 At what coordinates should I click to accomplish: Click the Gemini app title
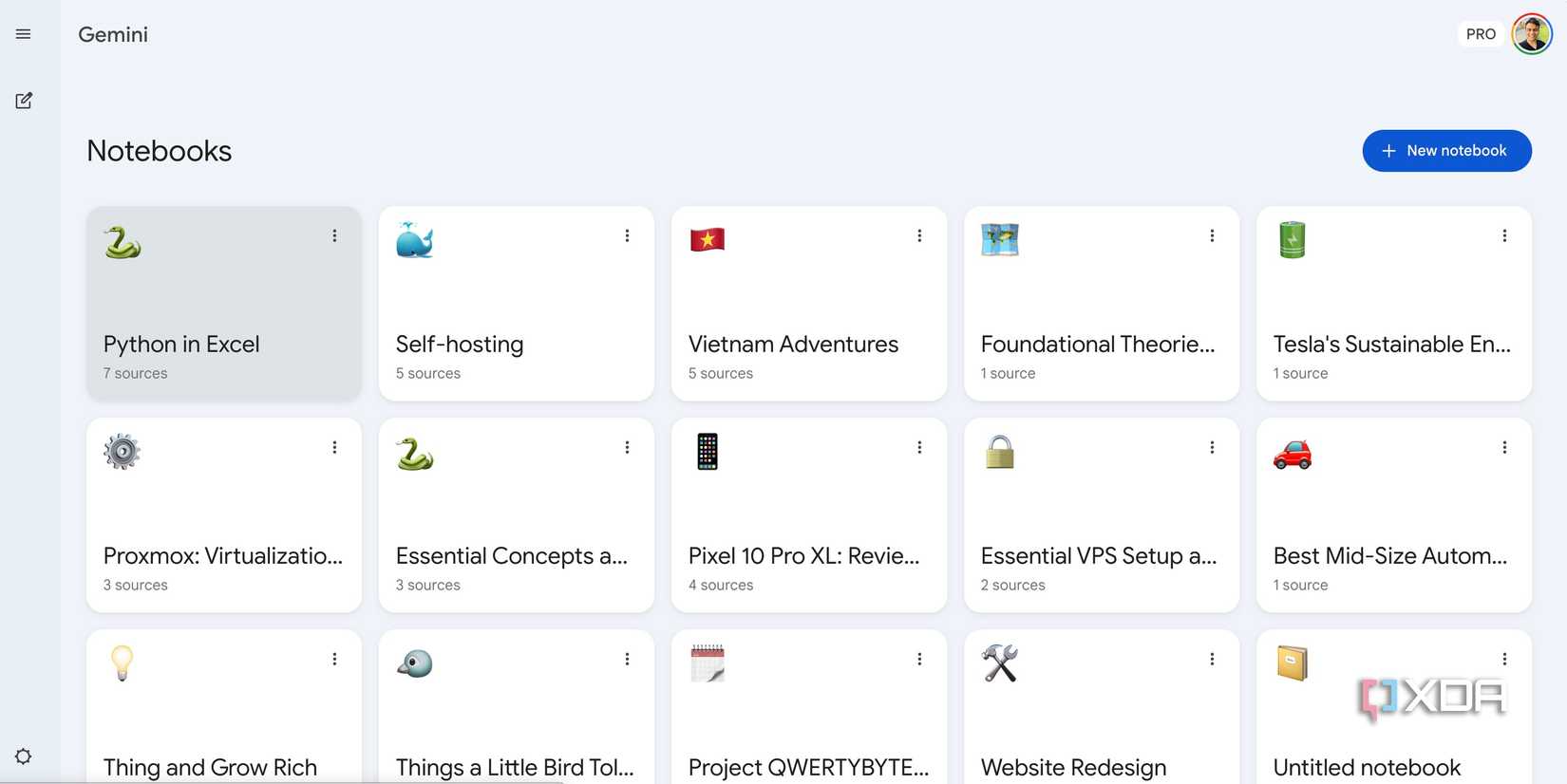coord(113,34)
